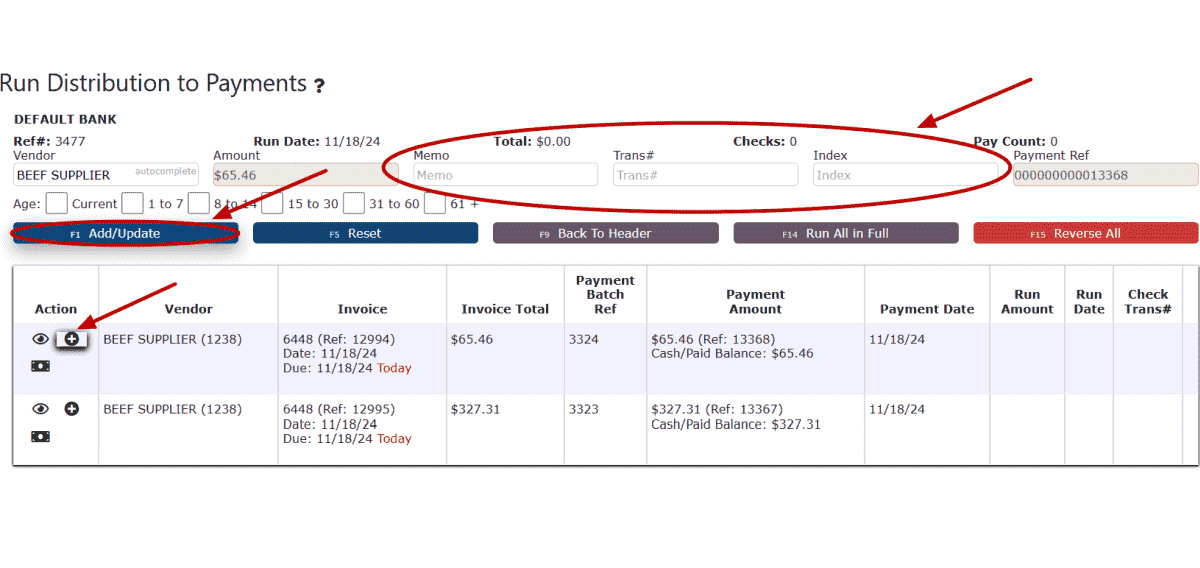View the $327.31 invoice row eye icon

41,409
